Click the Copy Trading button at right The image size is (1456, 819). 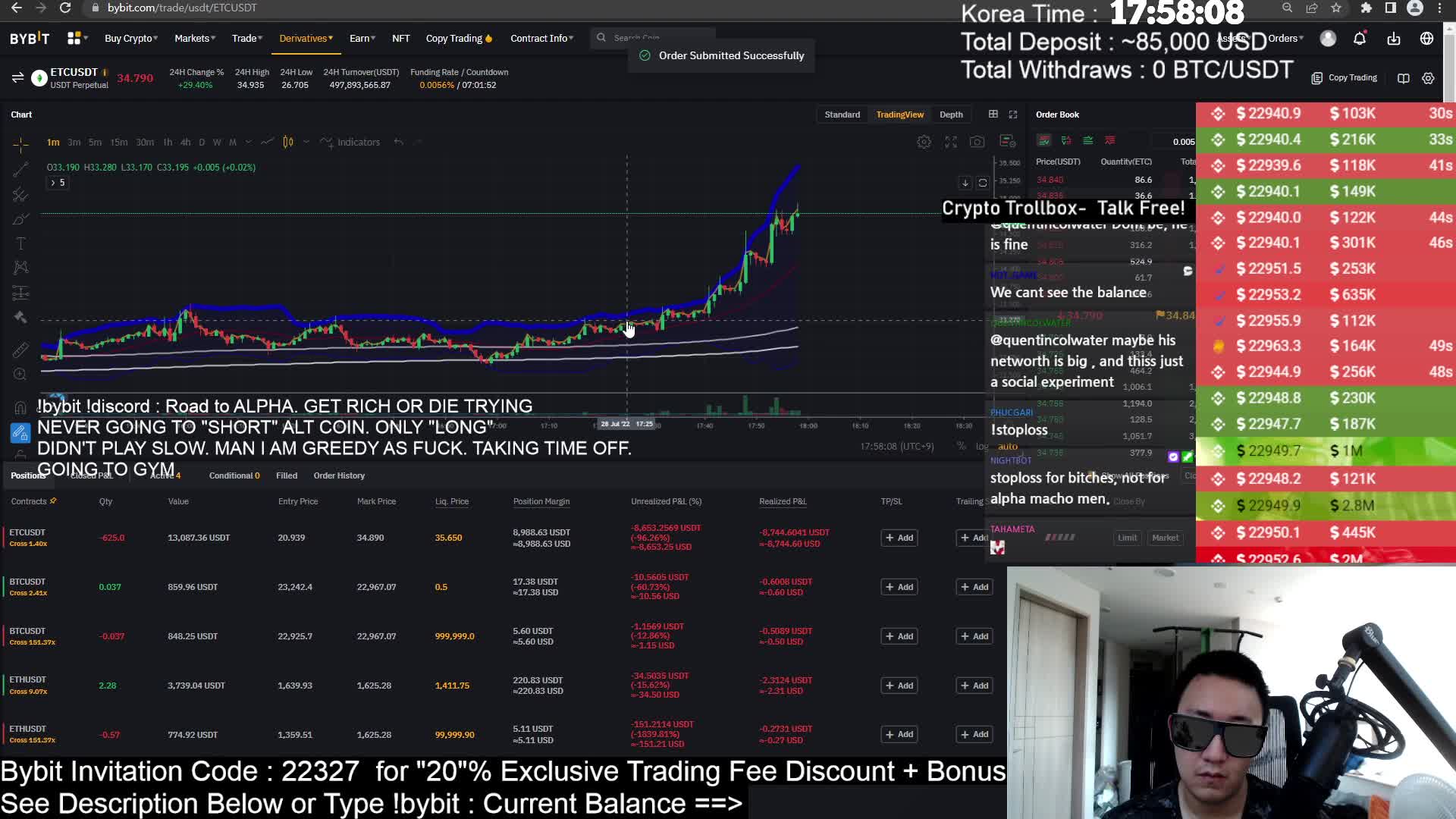[1345, 77]
